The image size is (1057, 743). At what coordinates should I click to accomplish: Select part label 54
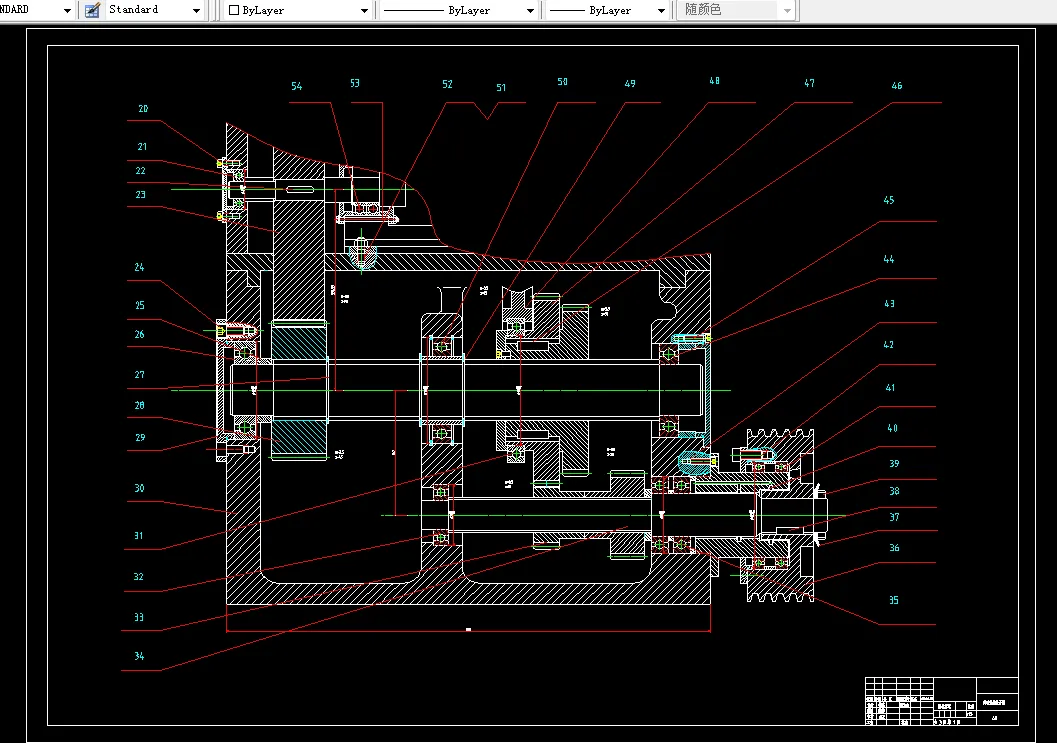[297, 86]
